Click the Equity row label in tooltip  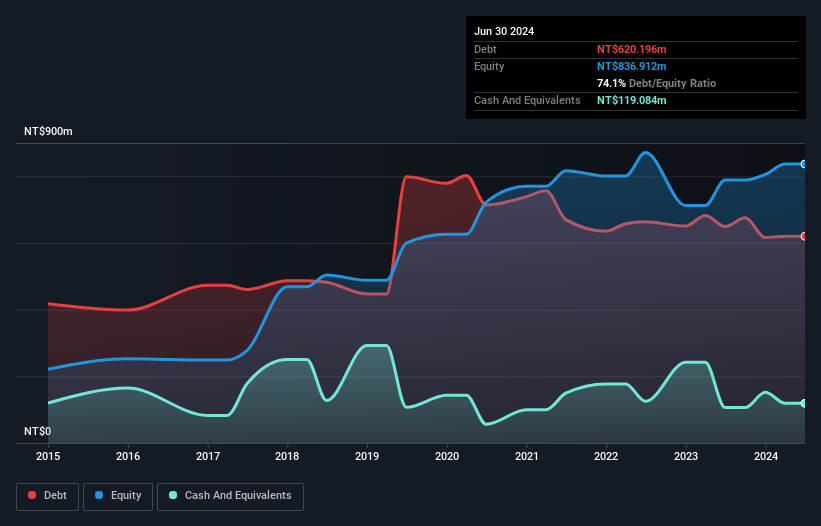[489, 66]
